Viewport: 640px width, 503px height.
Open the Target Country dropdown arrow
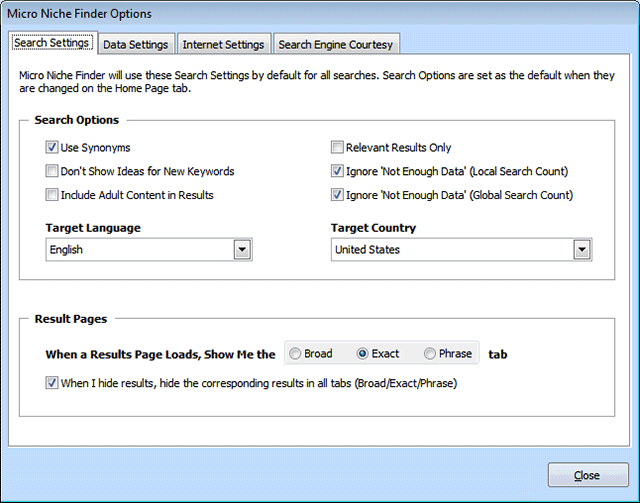coord(582,249)
